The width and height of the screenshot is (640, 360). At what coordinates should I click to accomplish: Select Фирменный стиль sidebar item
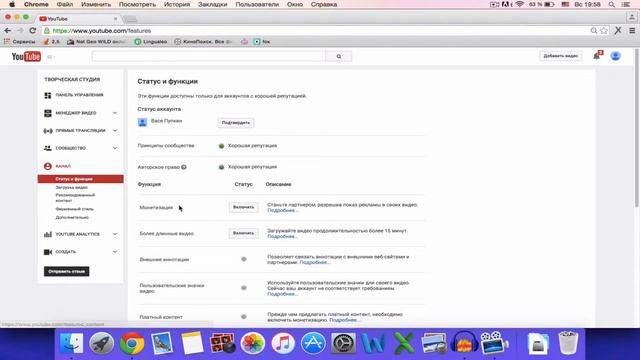click(x=75, y=209)
